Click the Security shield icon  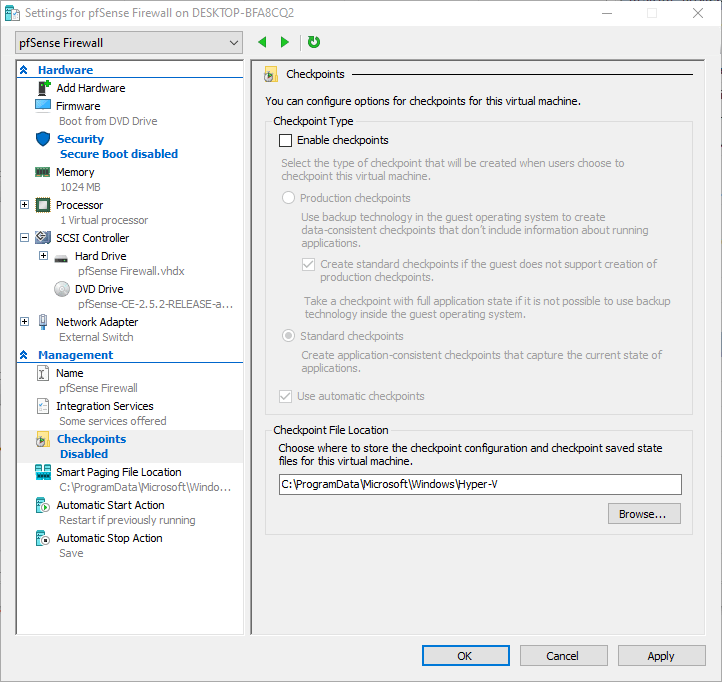[x=43, y=139]
